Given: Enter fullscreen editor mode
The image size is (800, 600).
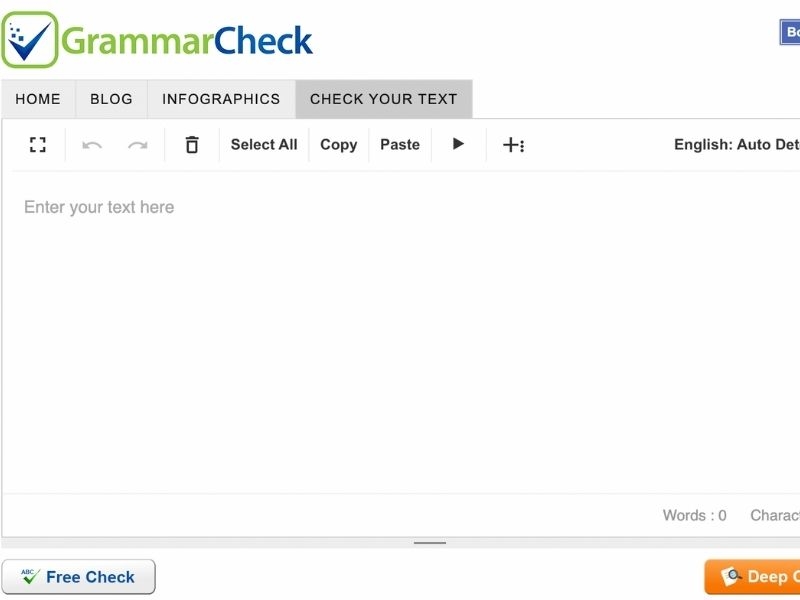Looking at the screenshot, I should pos(38,144).
